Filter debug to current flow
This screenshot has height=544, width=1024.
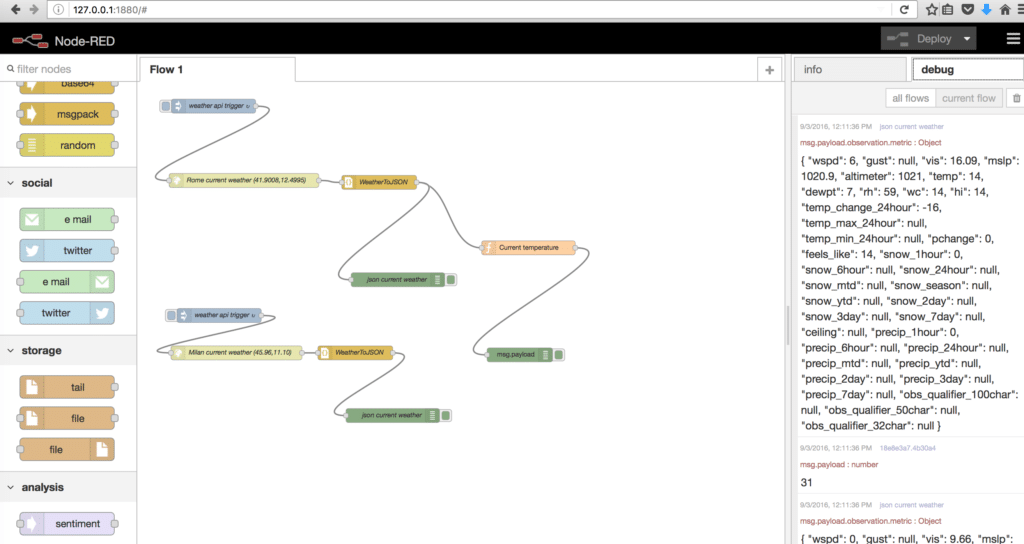968,98
